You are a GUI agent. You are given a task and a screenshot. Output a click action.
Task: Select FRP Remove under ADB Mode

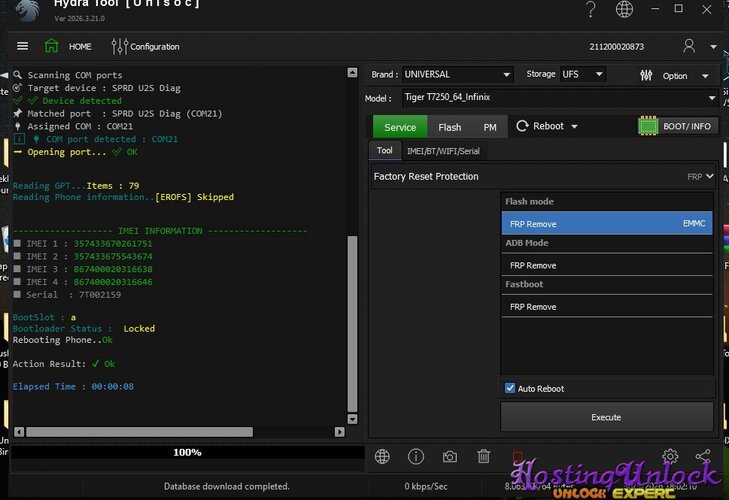tap(606, 266)
